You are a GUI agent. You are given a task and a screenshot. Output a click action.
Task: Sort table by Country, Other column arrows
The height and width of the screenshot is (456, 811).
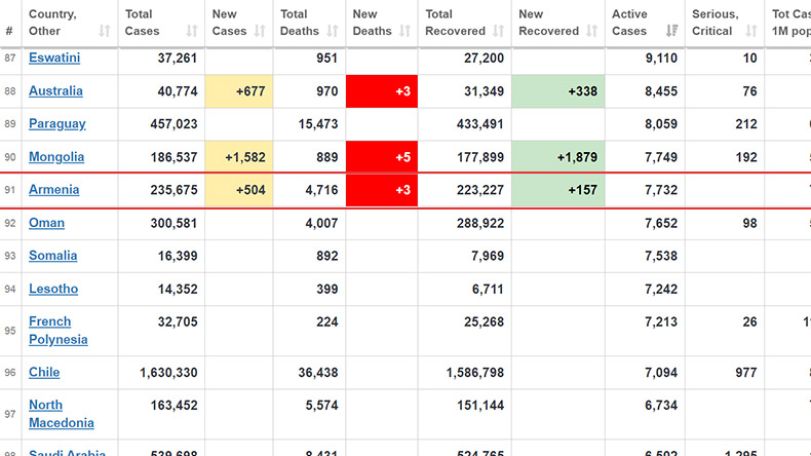pos(104,31)
